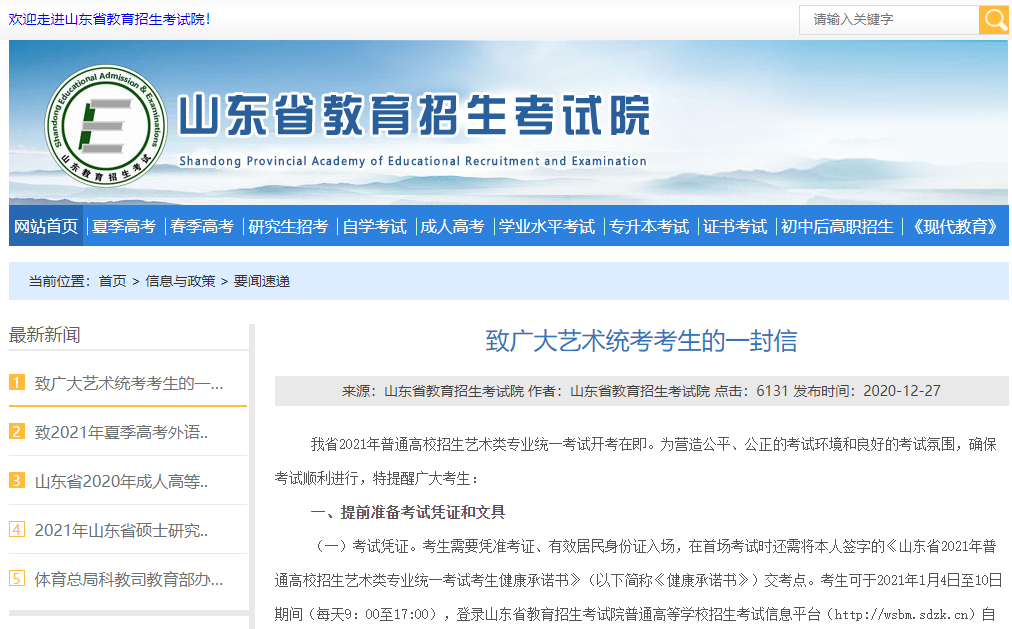Open the 《现代教育》 menu item

[955, 226]
